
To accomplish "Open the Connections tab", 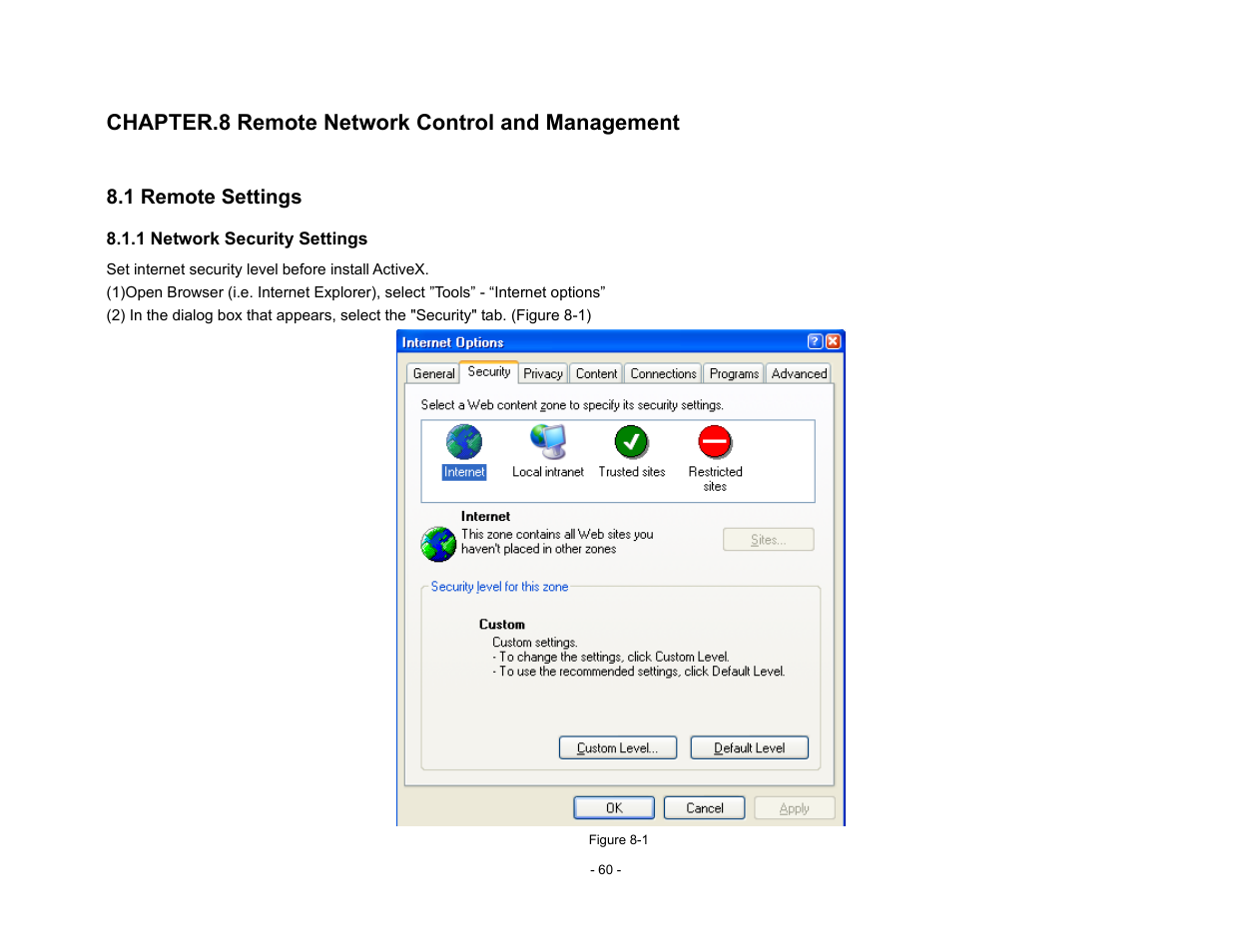I will [663, 373].
